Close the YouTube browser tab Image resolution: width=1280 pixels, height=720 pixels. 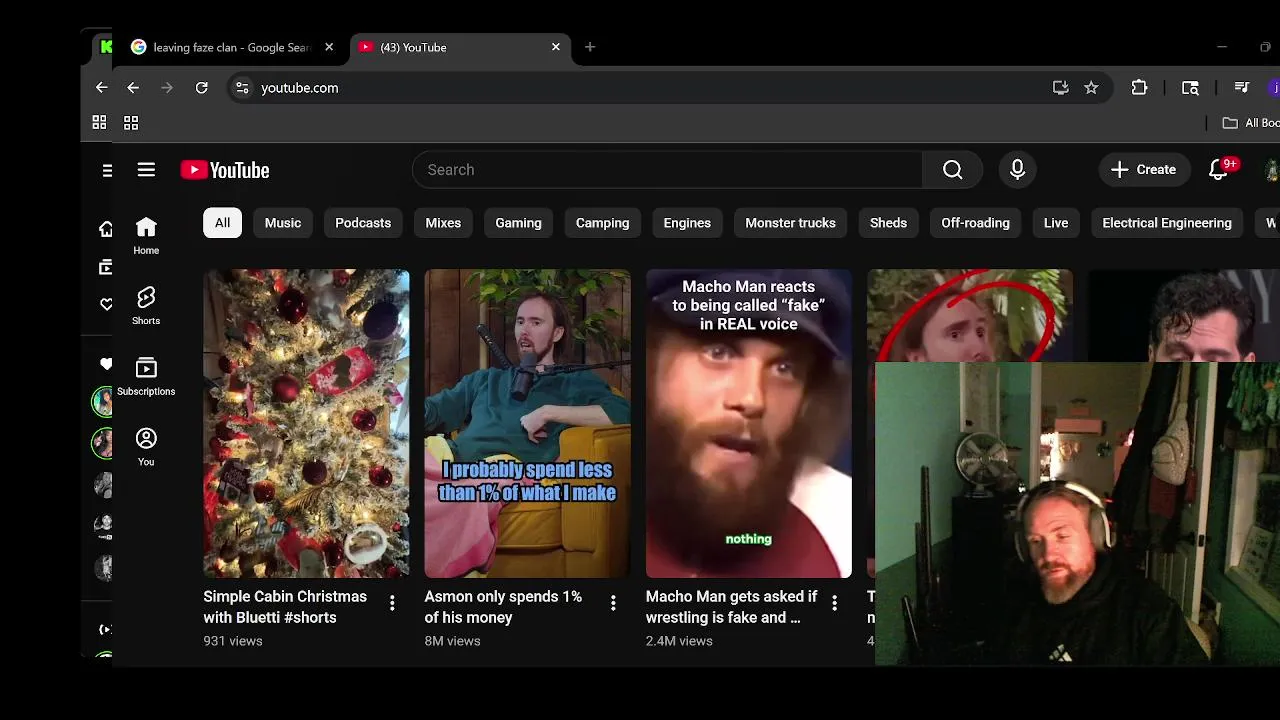(x=556, y=47)
